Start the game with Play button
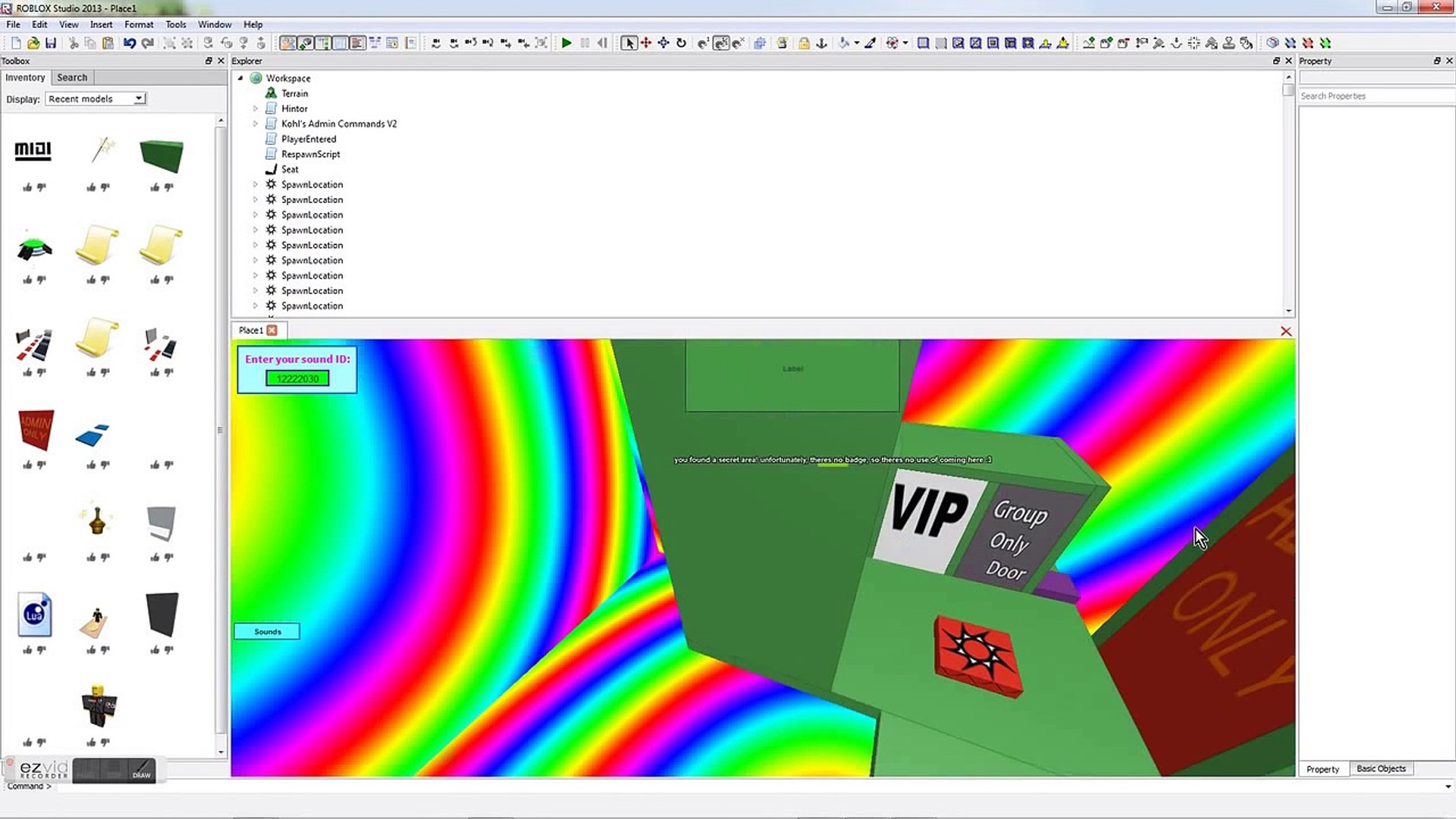Viewport: 1456px width, 819px height. [566, 43]
